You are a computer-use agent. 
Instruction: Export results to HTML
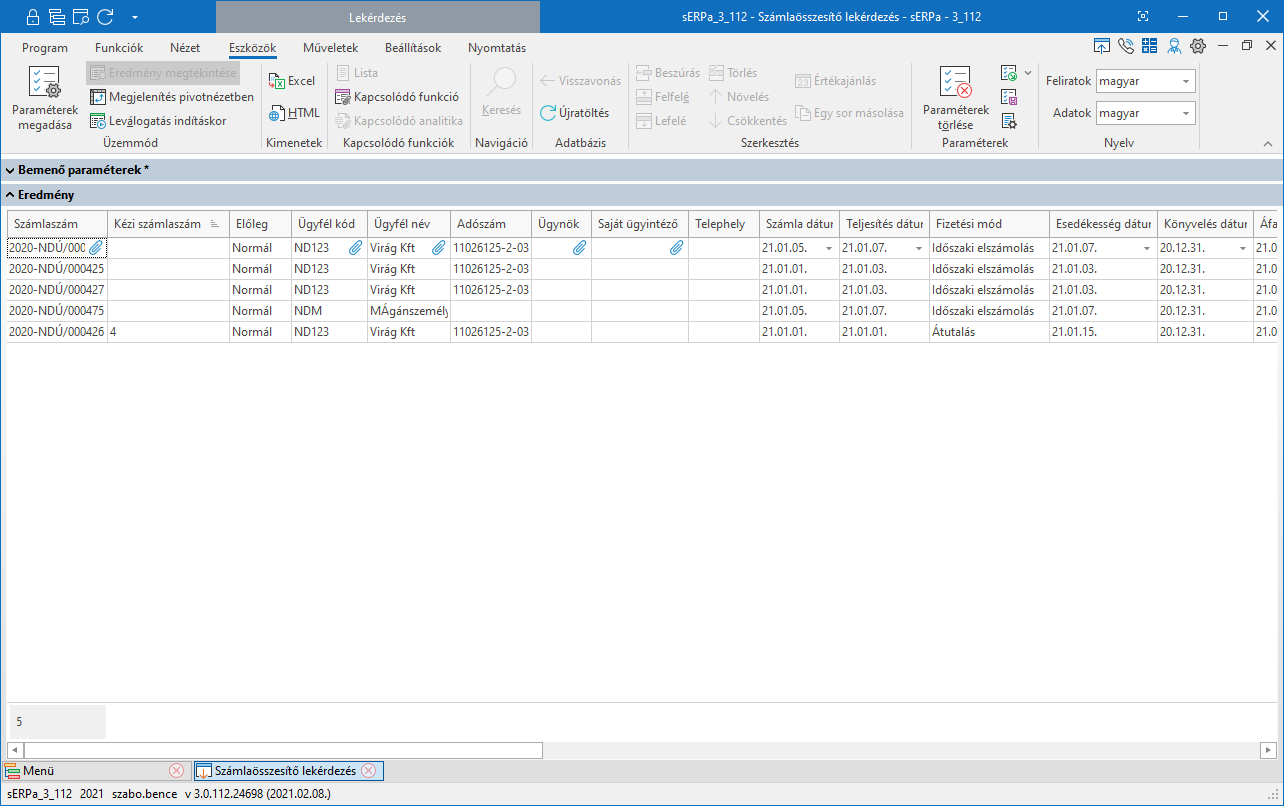pos(294,113)
